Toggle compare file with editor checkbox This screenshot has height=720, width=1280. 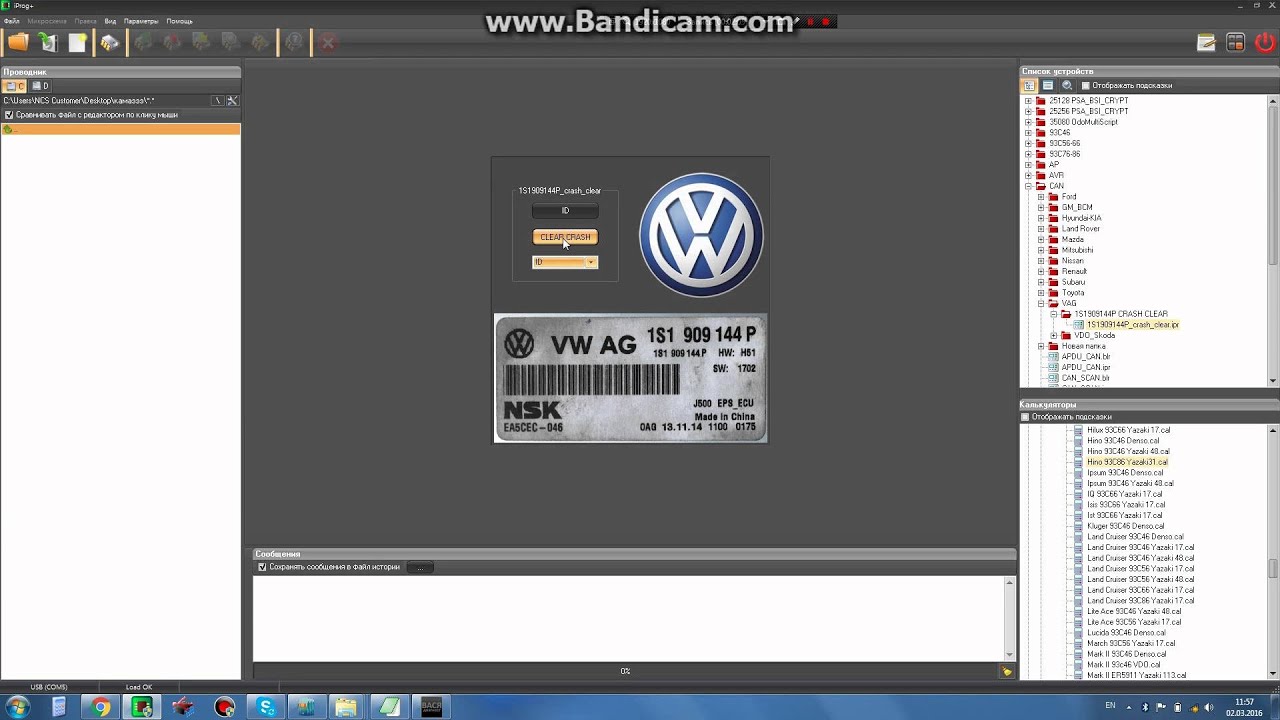coord(9,115)
